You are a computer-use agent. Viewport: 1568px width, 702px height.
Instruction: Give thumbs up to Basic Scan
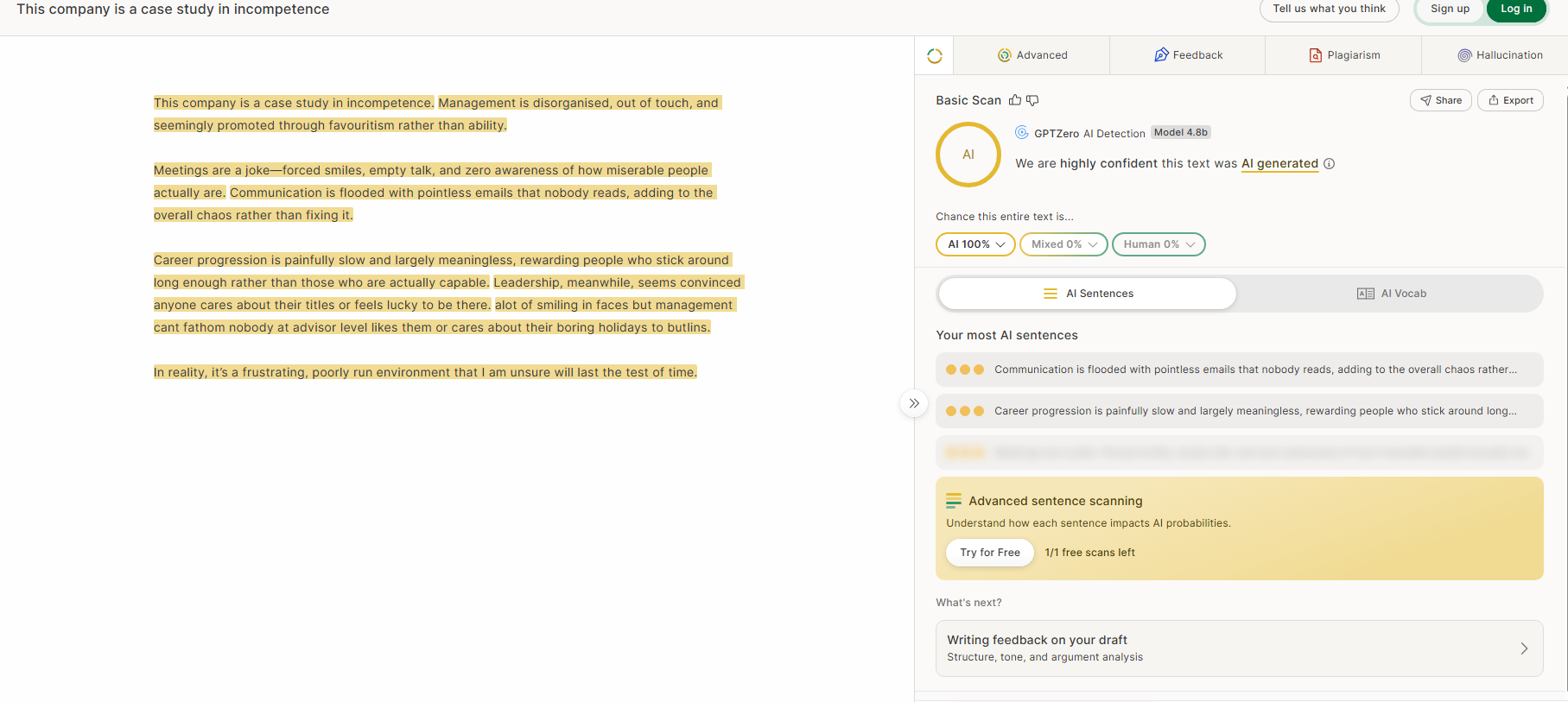click(1015, 100)
